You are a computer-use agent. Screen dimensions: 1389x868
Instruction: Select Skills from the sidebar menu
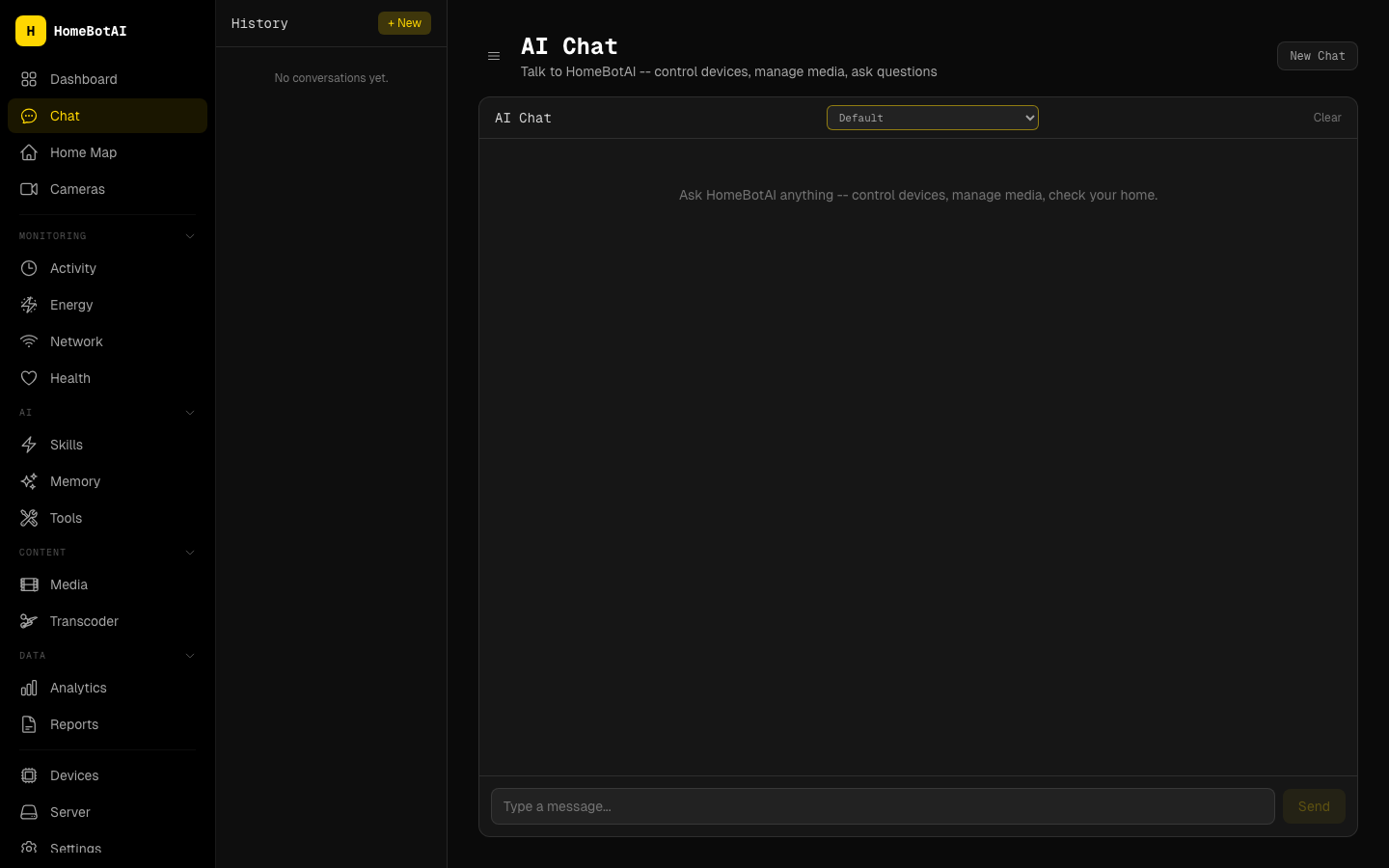point(67,445)
